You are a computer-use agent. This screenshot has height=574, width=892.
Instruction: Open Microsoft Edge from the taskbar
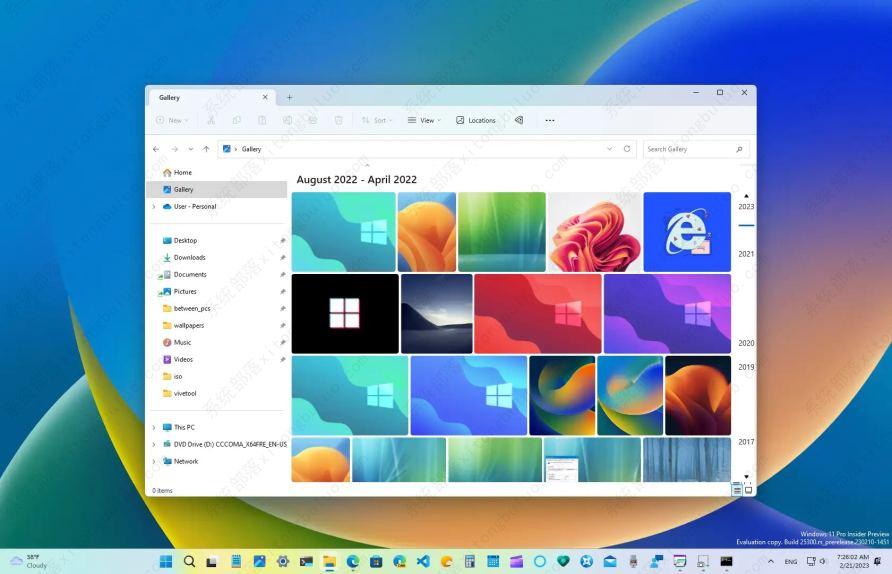(x=353, y=562)
